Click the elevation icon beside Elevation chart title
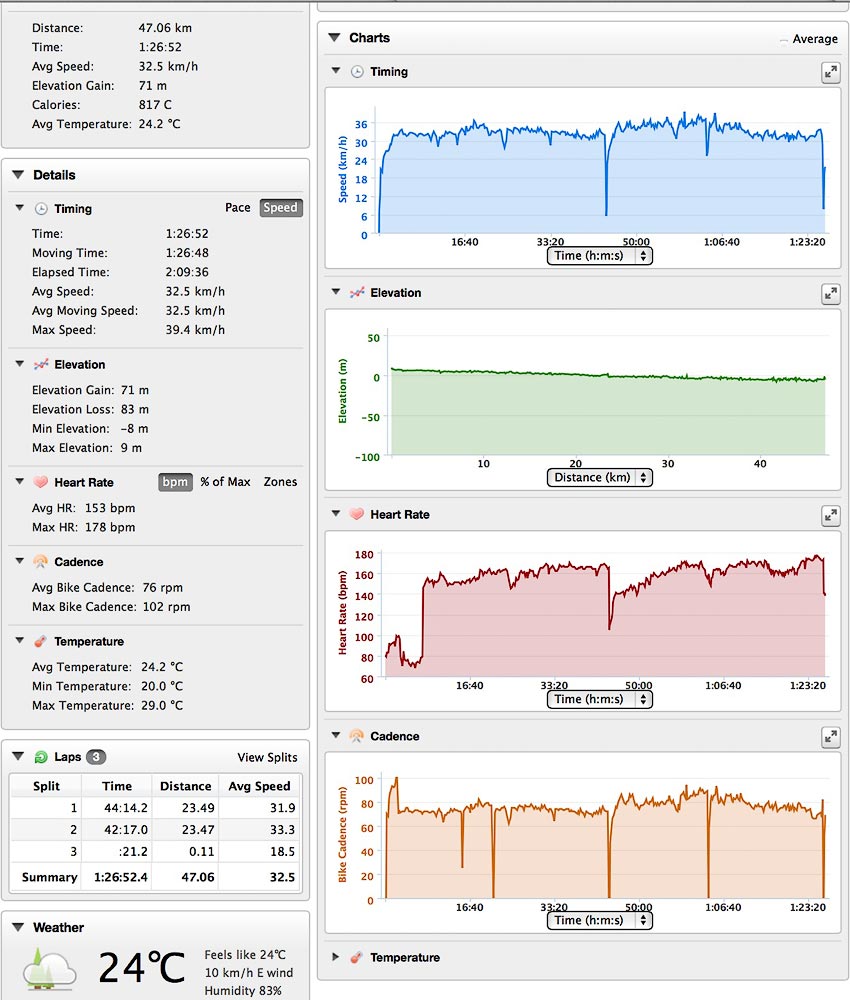Screen dimensions: 850x1000 (357, 293)
